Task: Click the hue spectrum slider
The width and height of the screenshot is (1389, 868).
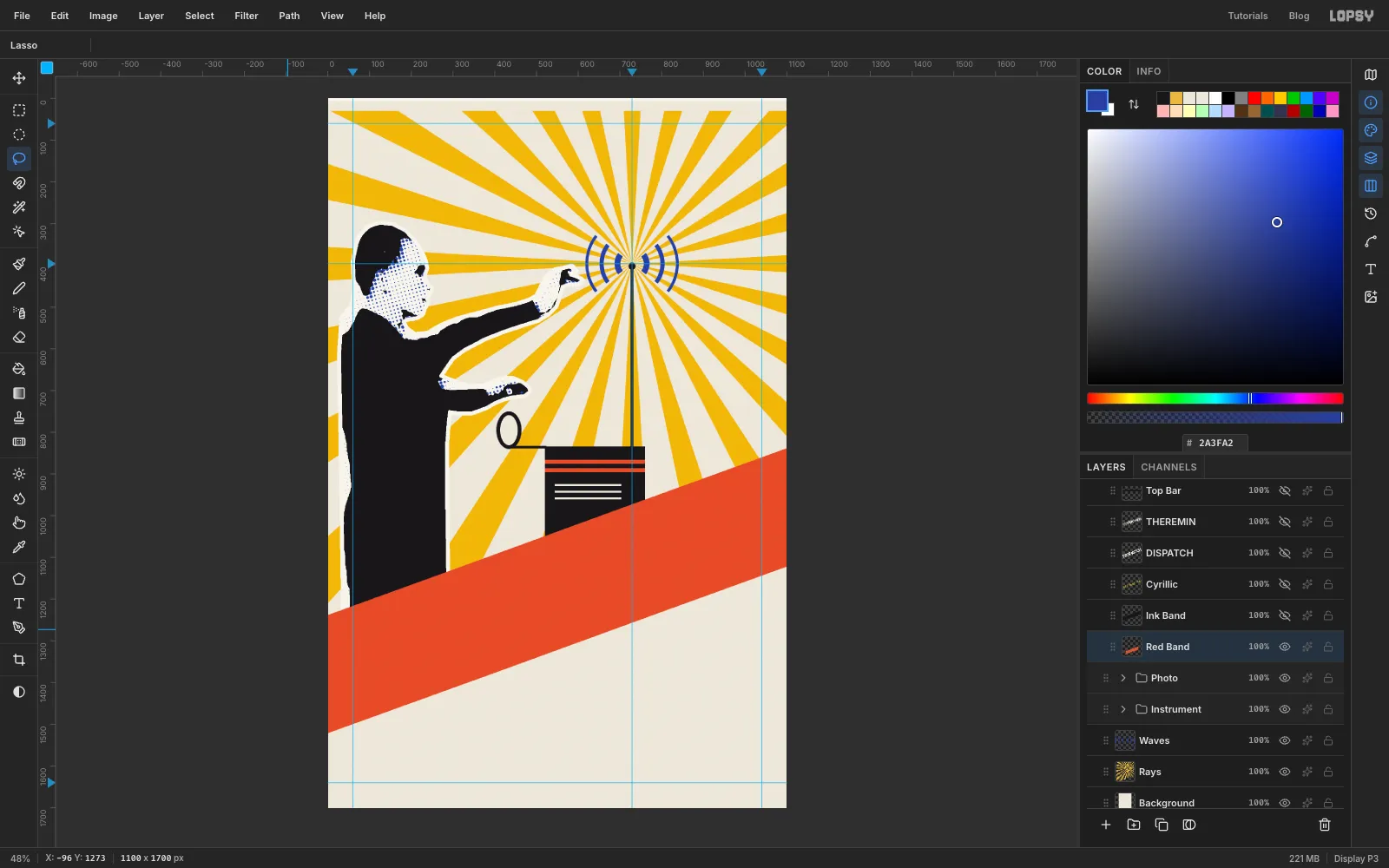Action: coord(1215,398)
